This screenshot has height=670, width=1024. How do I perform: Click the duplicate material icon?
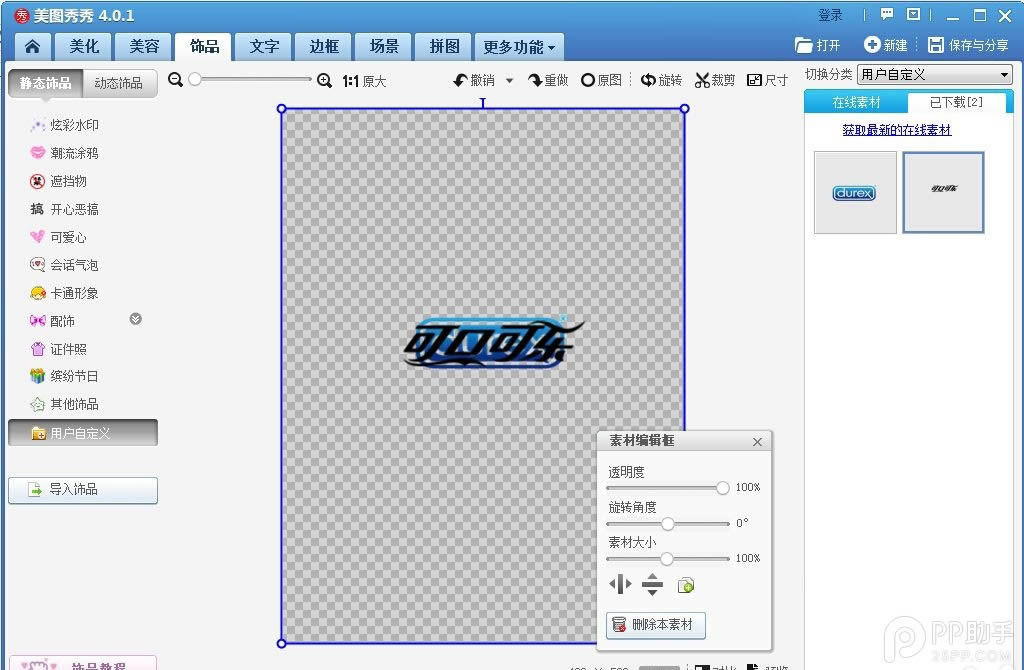click(686, 585)
